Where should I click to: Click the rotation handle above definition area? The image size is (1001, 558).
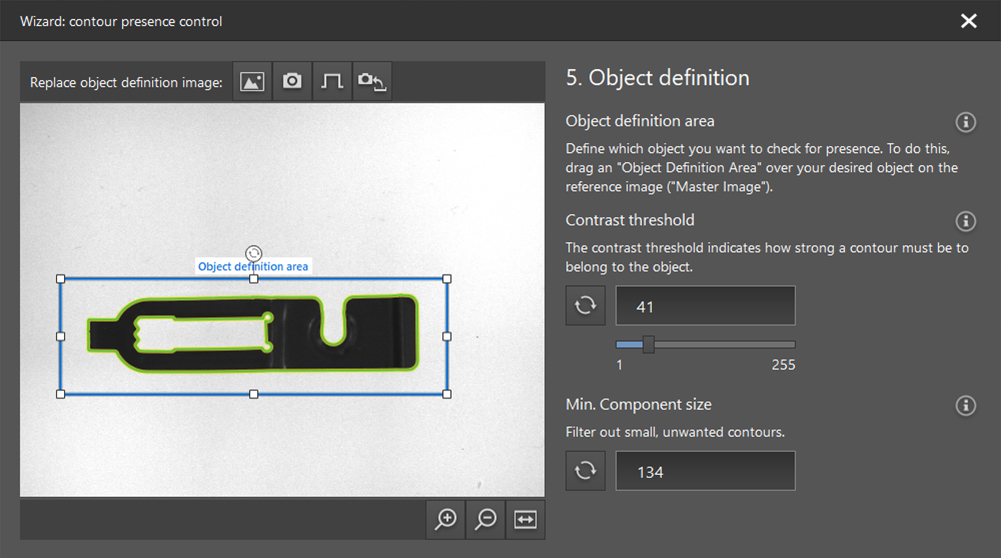click(254, 253)
